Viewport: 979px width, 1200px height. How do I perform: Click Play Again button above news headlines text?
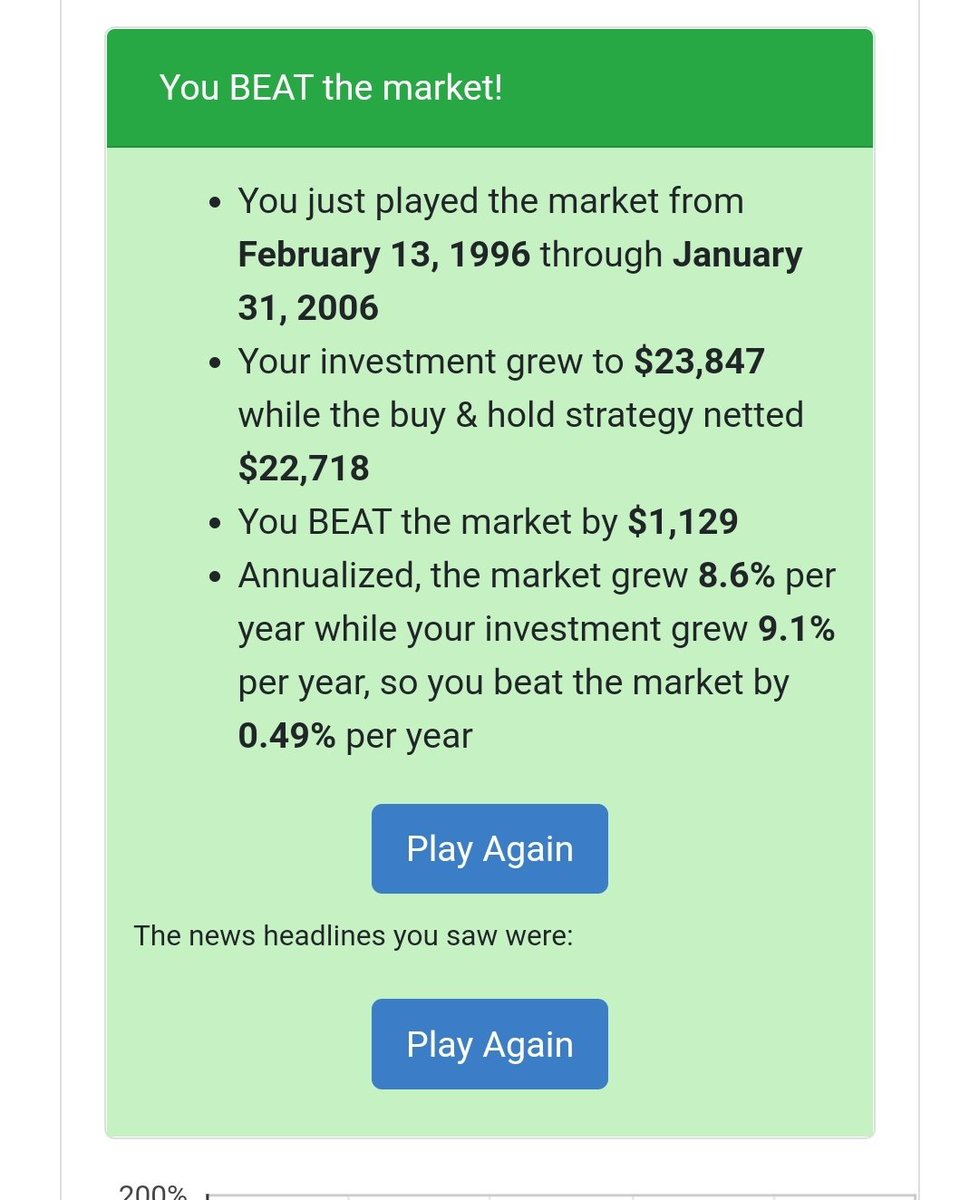click(489, 849)
